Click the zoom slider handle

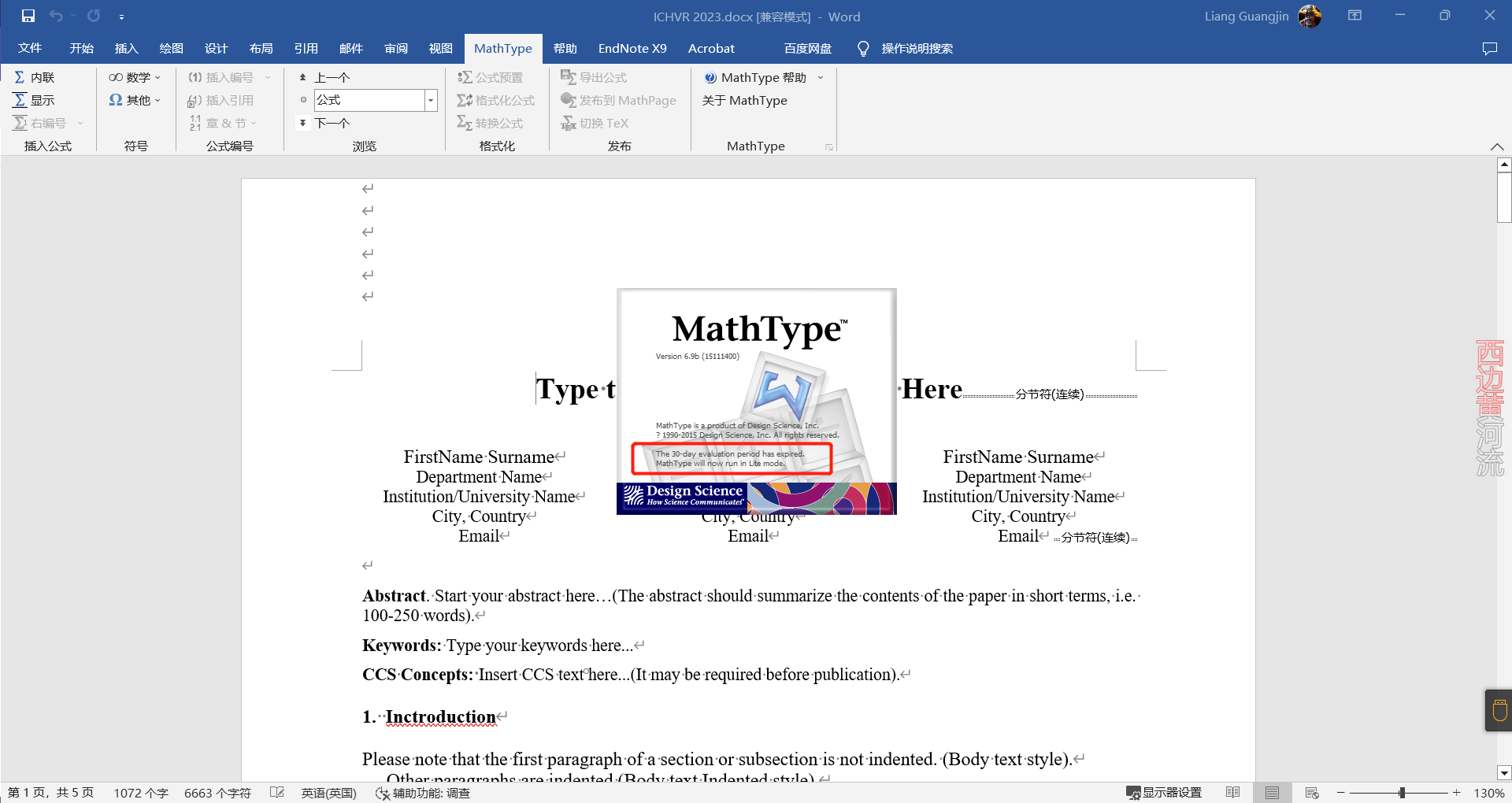click(1402, 793)
